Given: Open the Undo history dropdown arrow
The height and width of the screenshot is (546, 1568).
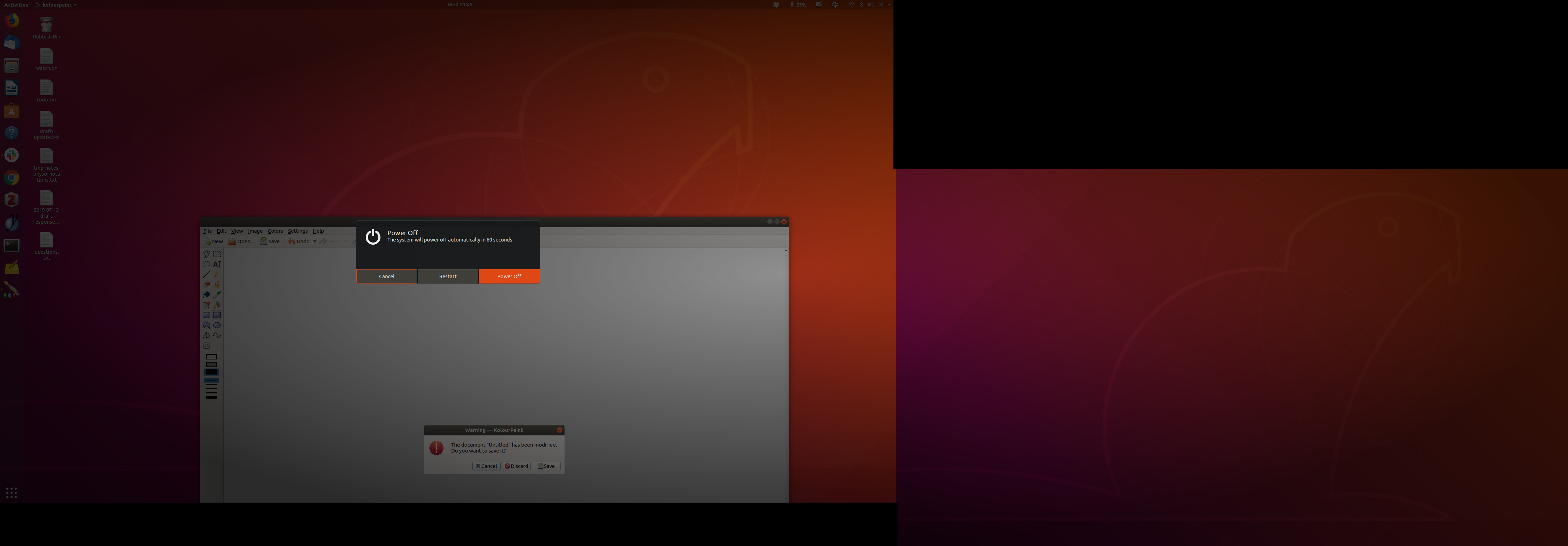Looking at the screenshot, I should pos(315,241).
